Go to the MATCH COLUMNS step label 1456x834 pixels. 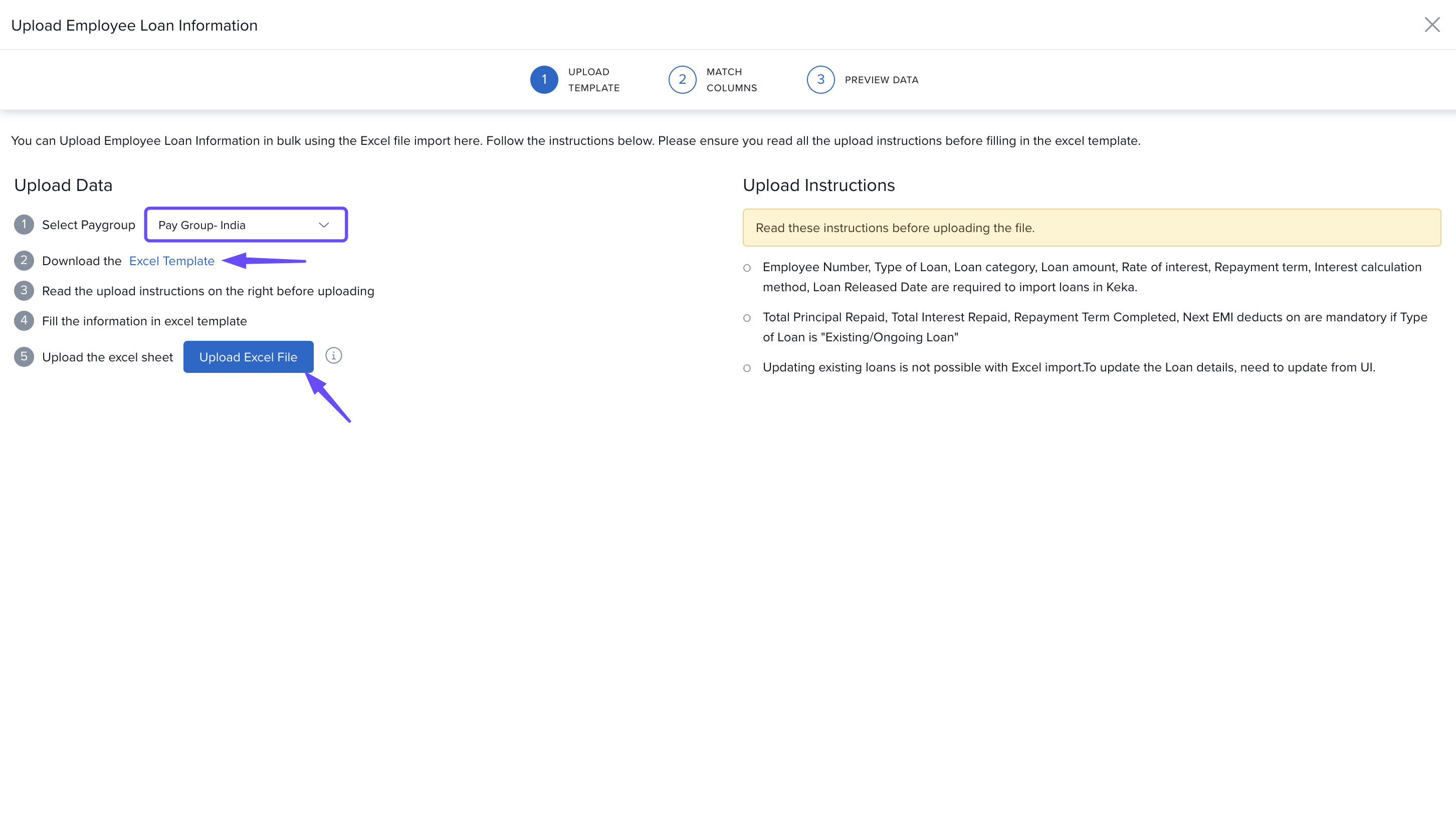[731, 80]
